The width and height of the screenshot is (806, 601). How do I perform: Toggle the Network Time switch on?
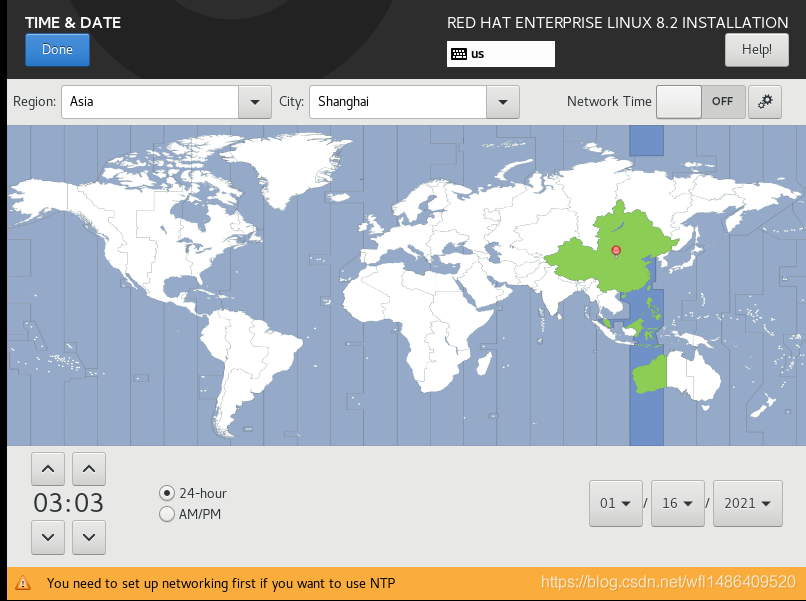click(x=701, y=102)
